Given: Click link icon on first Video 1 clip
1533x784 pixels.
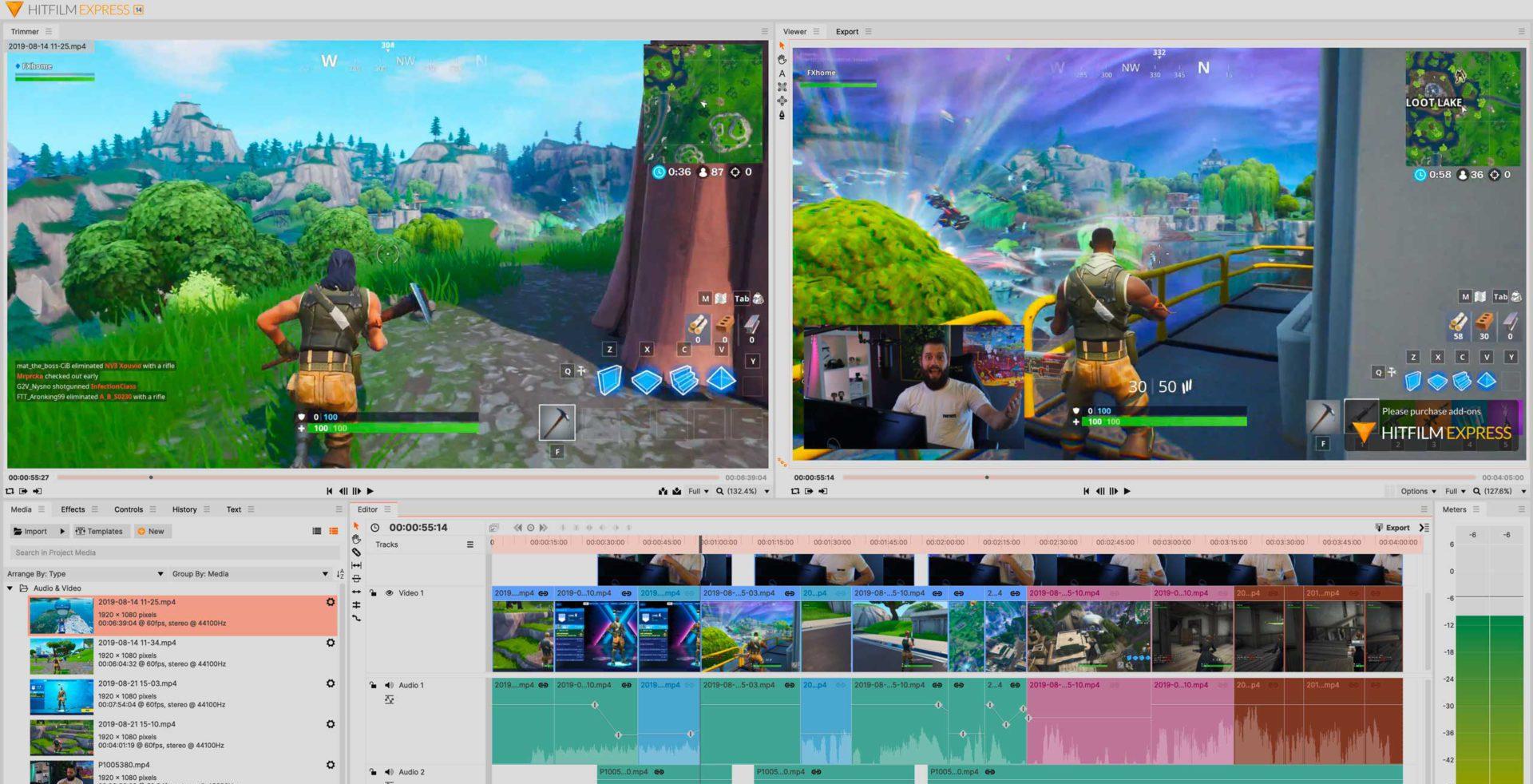Looking at the screenshot, I should pos(543,593).
